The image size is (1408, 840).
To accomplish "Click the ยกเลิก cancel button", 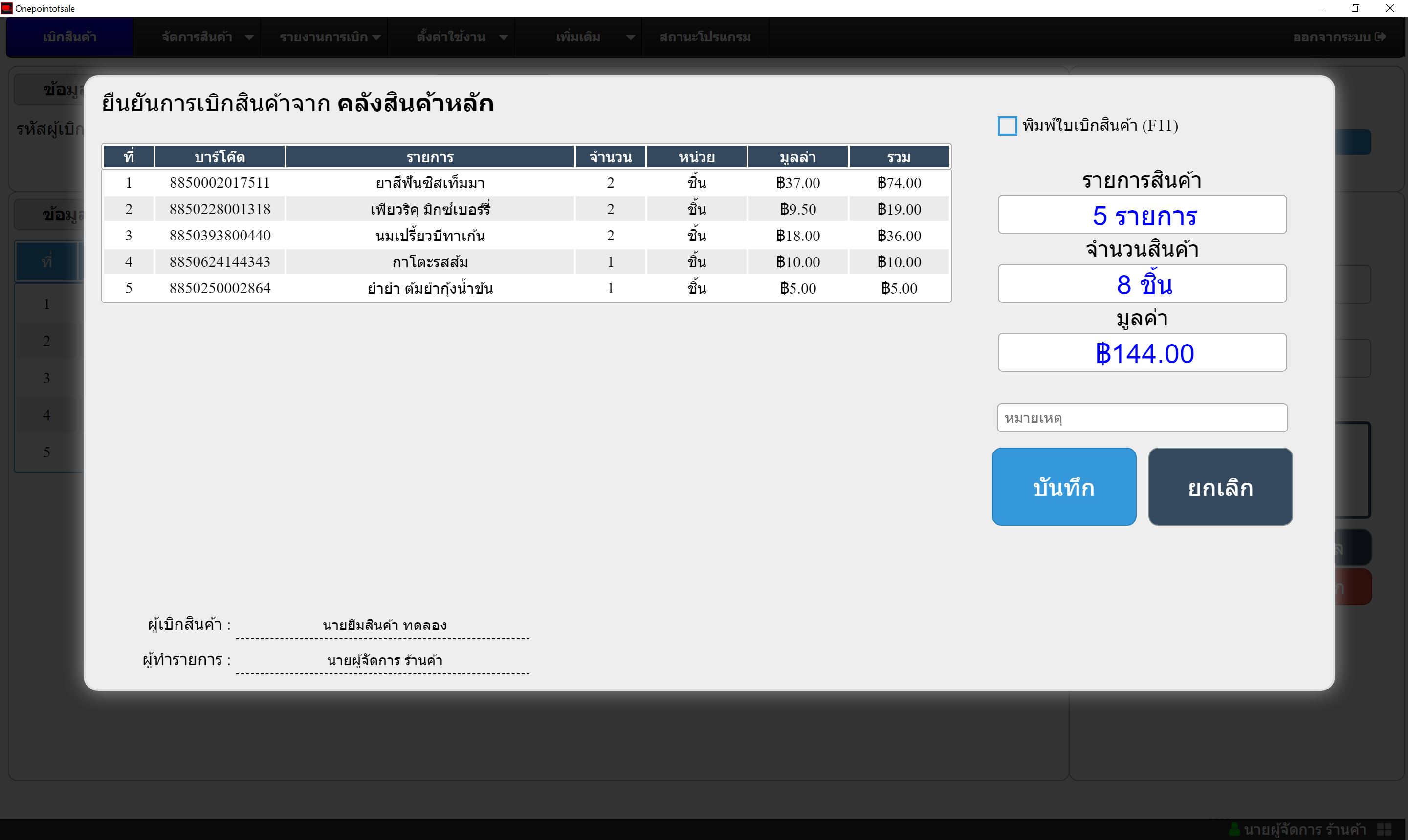I will pyautogui.click(x=1220, y=487).
